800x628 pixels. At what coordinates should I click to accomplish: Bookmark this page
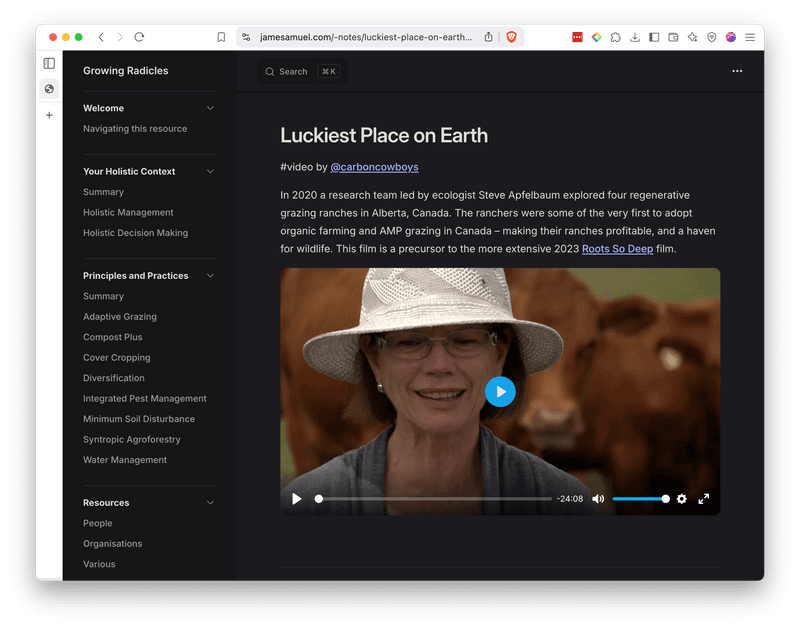(221, 37)
